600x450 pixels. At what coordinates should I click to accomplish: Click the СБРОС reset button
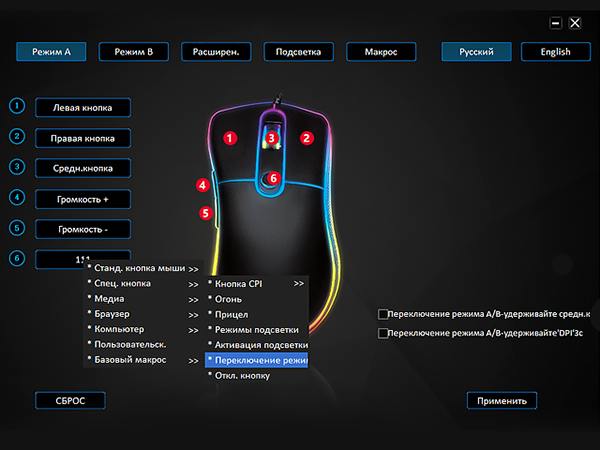point(70,401)
